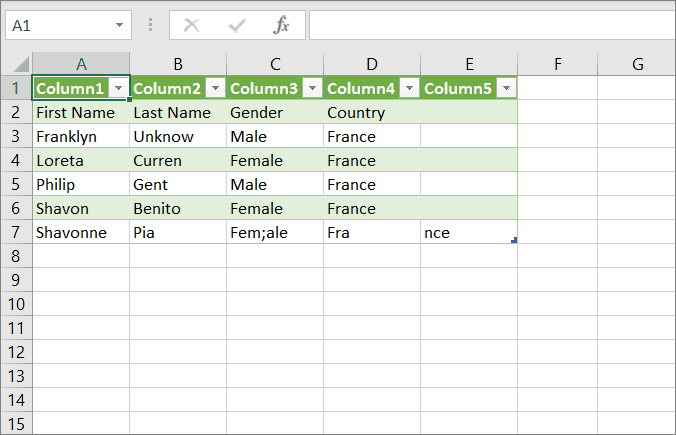Click the Cancel entry X icon
The width and height of the screenshot is (676, 435).
[191, 25]
